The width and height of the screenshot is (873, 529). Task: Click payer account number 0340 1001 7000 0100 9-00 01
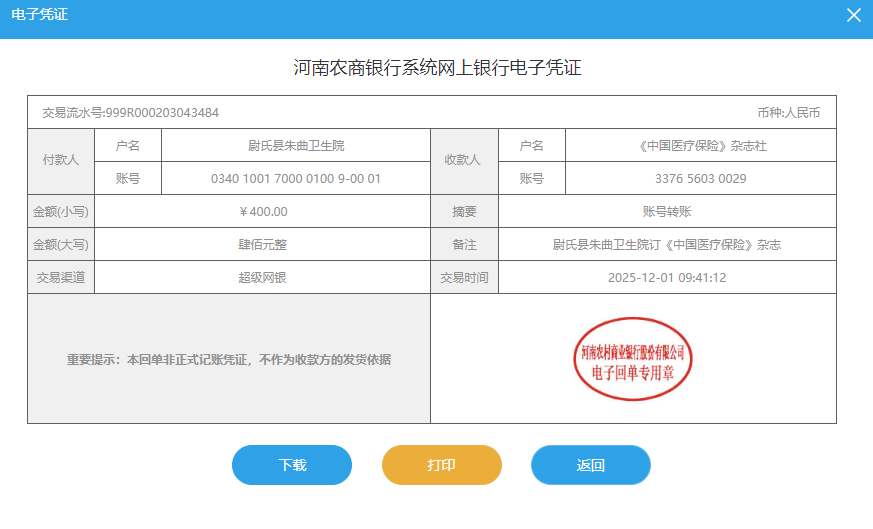pos(295,179)
